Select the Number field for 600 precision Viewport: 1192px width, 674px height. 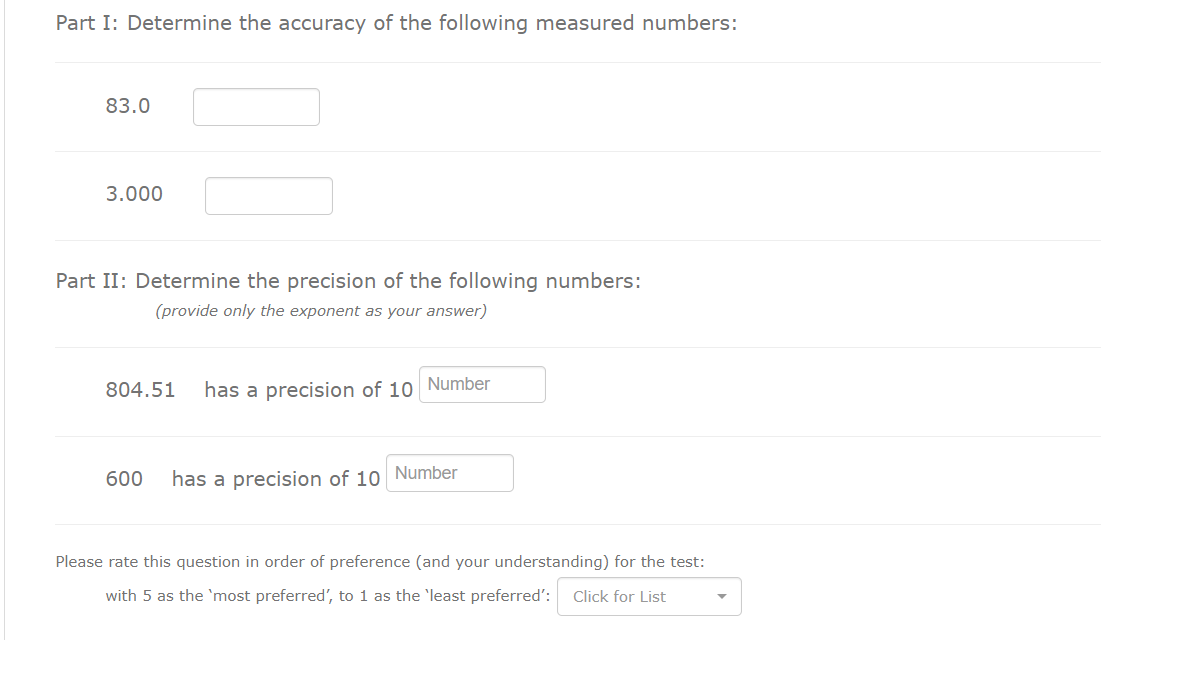pyautogui.click(x=449, y=472)
